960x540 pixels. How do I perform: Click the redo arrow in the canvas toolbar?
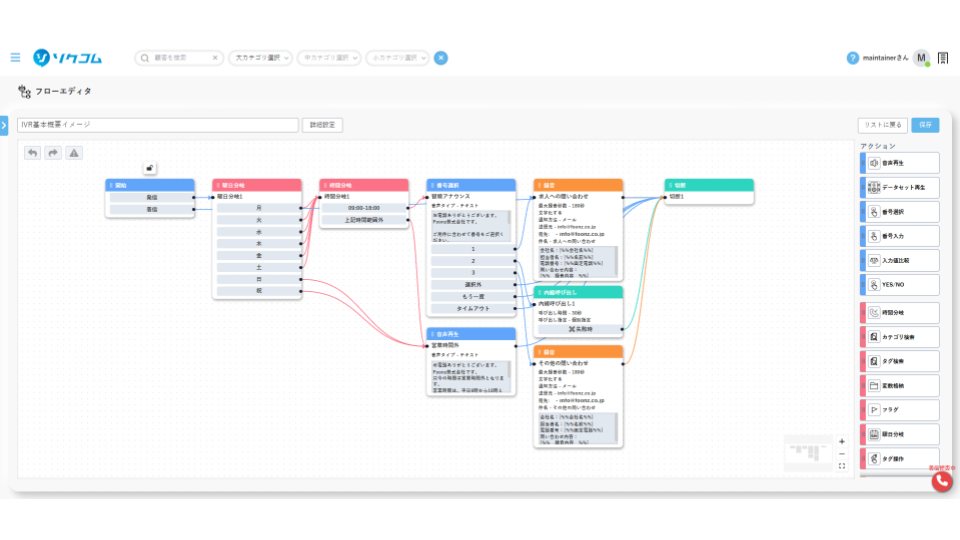[53, 153]
